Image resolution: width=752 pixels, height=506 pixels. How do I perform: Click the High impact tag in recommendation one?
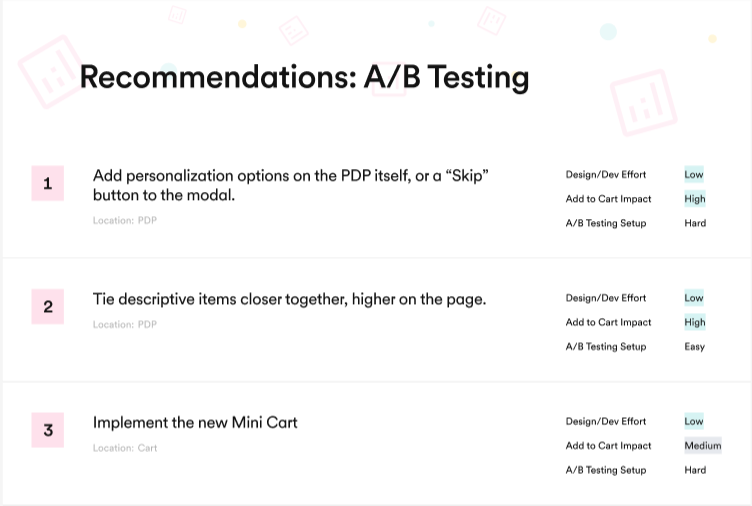coord(695,199)
